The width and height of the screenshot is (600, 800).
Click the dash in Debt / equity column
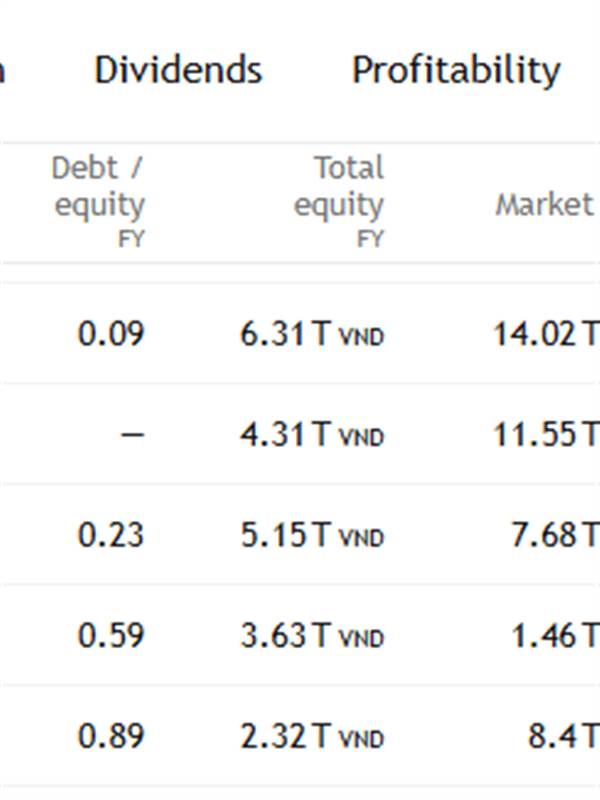pos(133,435)
